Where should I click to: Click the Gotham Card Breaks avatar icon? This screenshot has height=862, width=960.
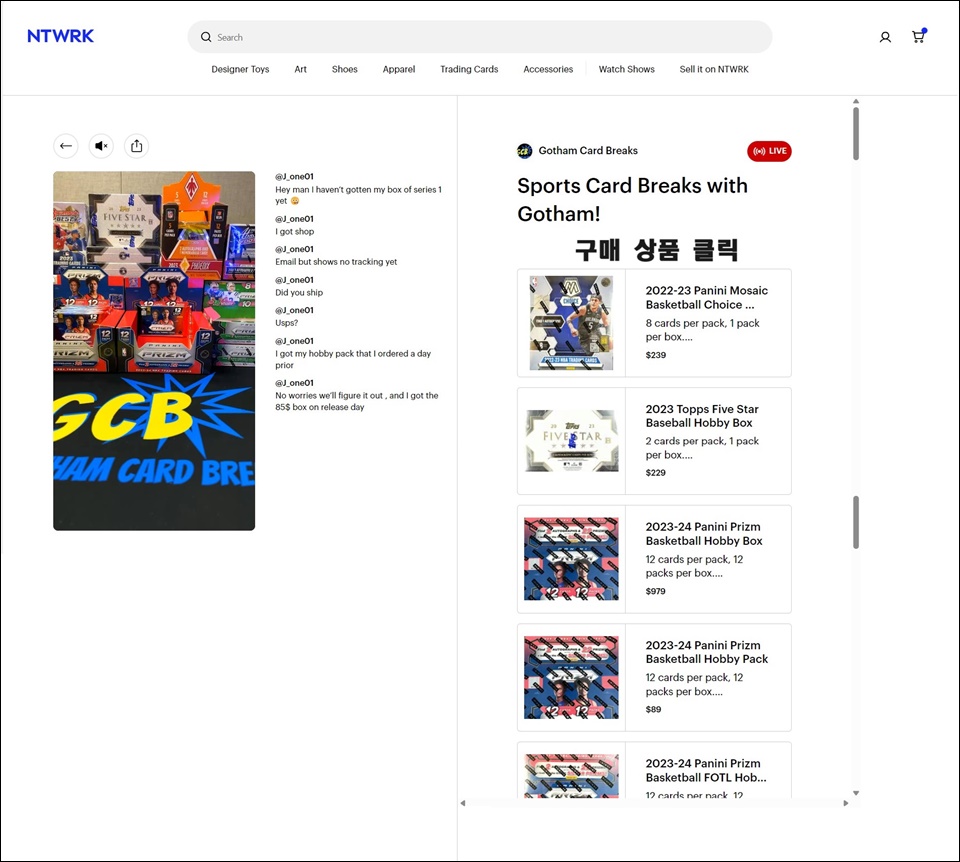point(525,151)
